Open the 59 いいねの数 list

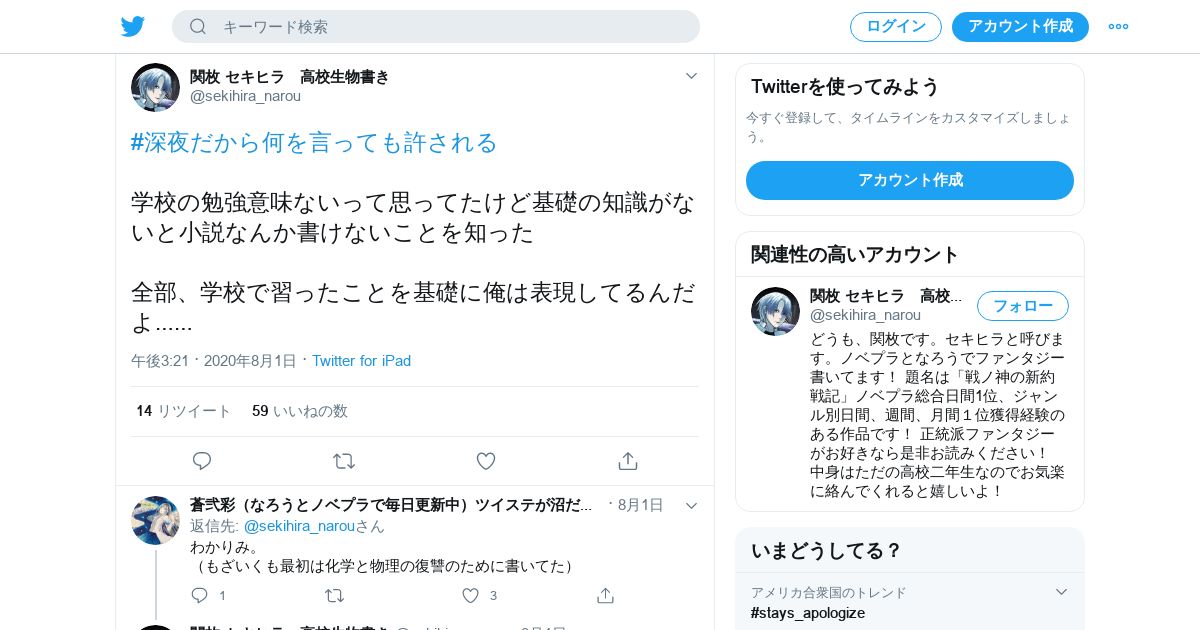coord(300,411)
